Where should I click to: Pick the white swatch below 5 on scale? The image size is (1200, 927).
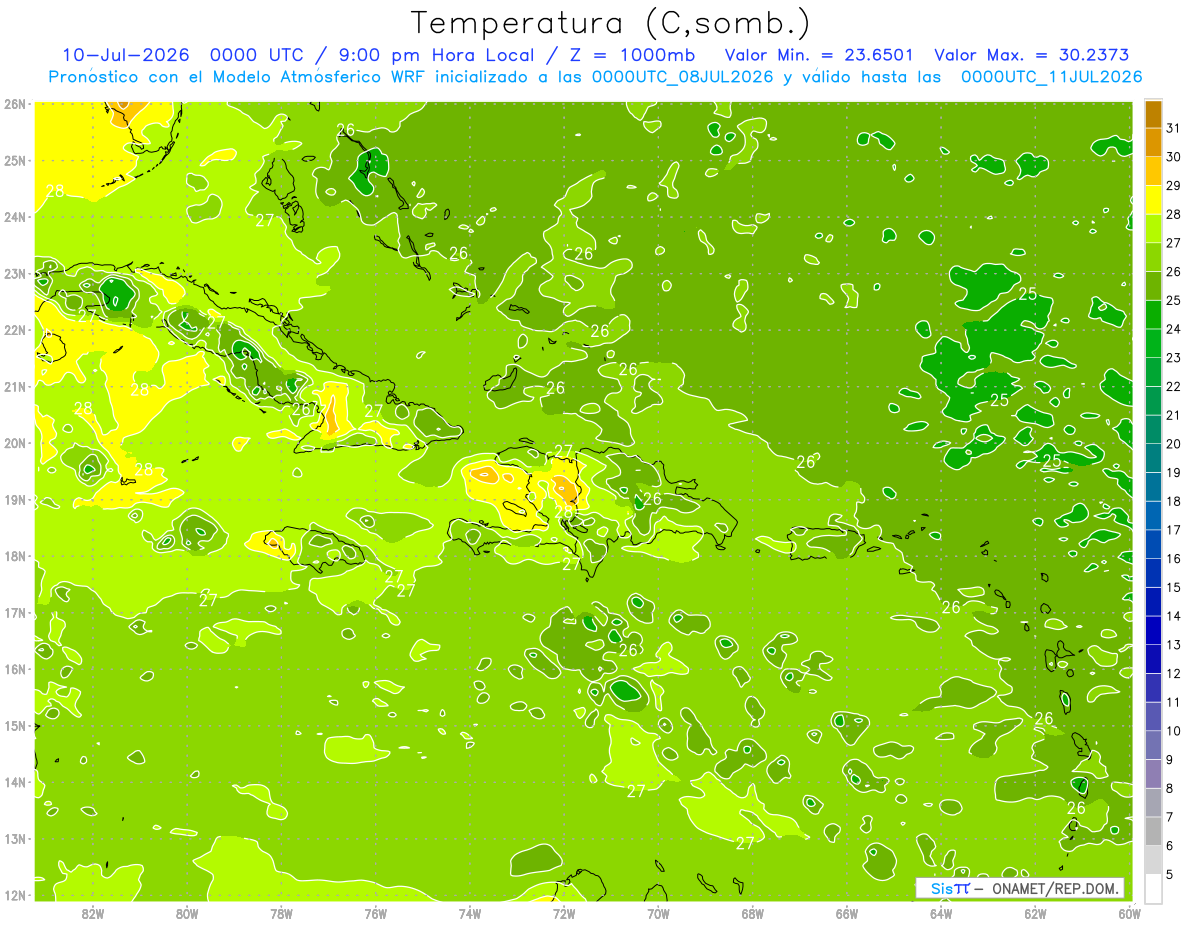click(1153, 888)
